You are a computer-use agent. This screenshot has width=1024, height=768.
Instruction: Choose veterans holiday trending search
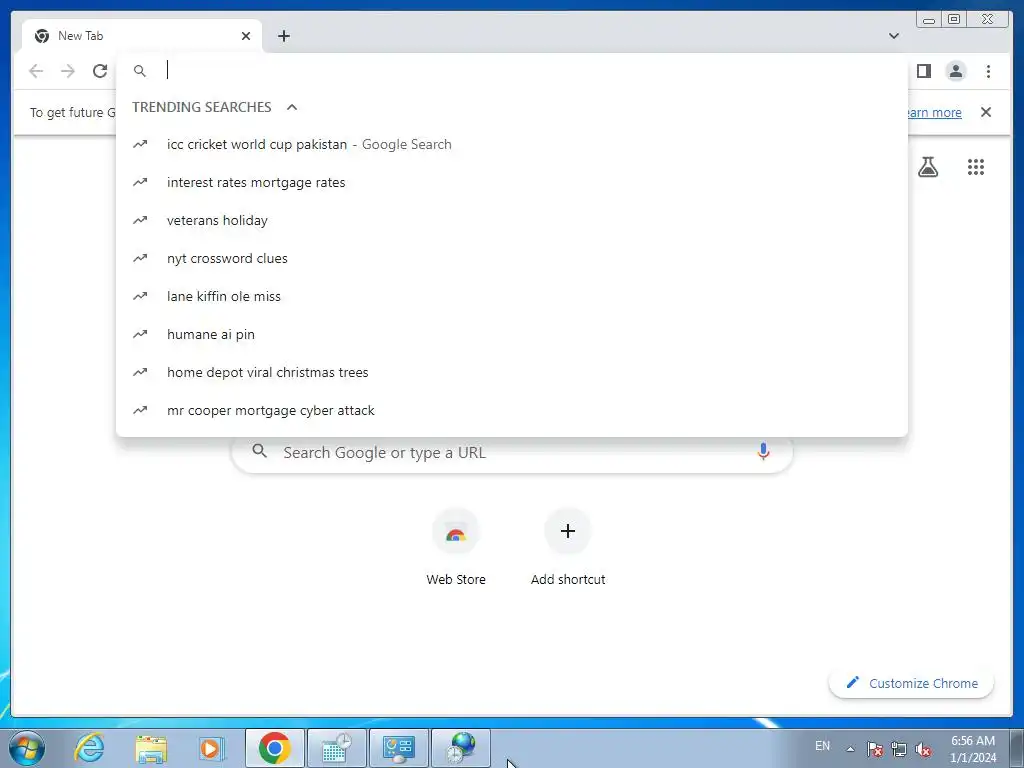[511, 220]
